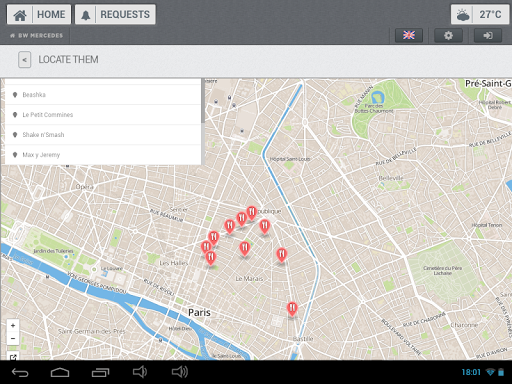Click the restaurant pin near Bastille

click(x=292, y=309)
